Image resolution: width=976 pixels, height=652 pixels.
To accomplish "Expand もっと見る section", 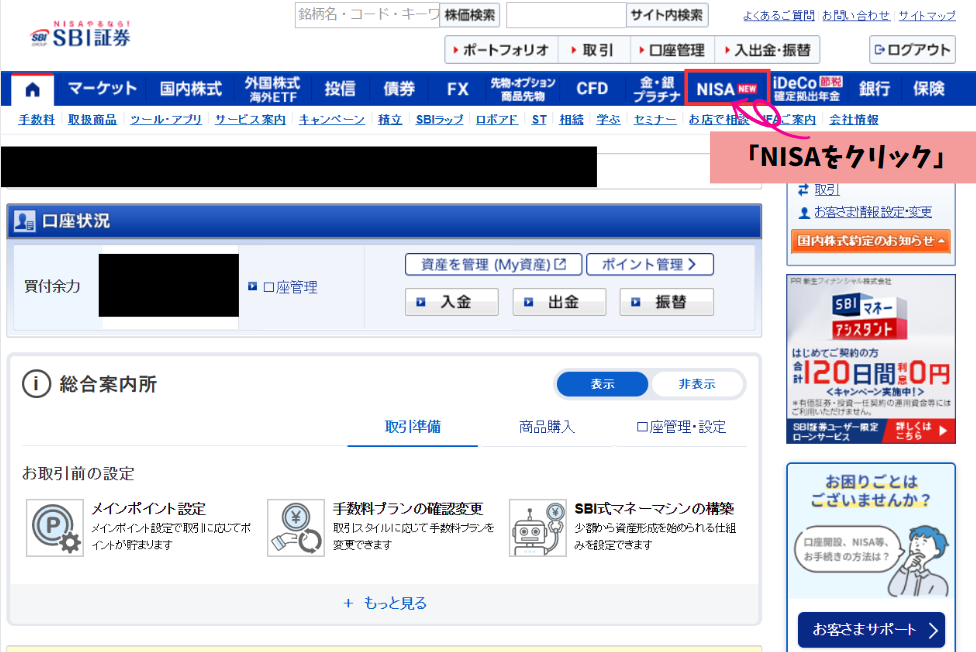I will click(385, 603).
